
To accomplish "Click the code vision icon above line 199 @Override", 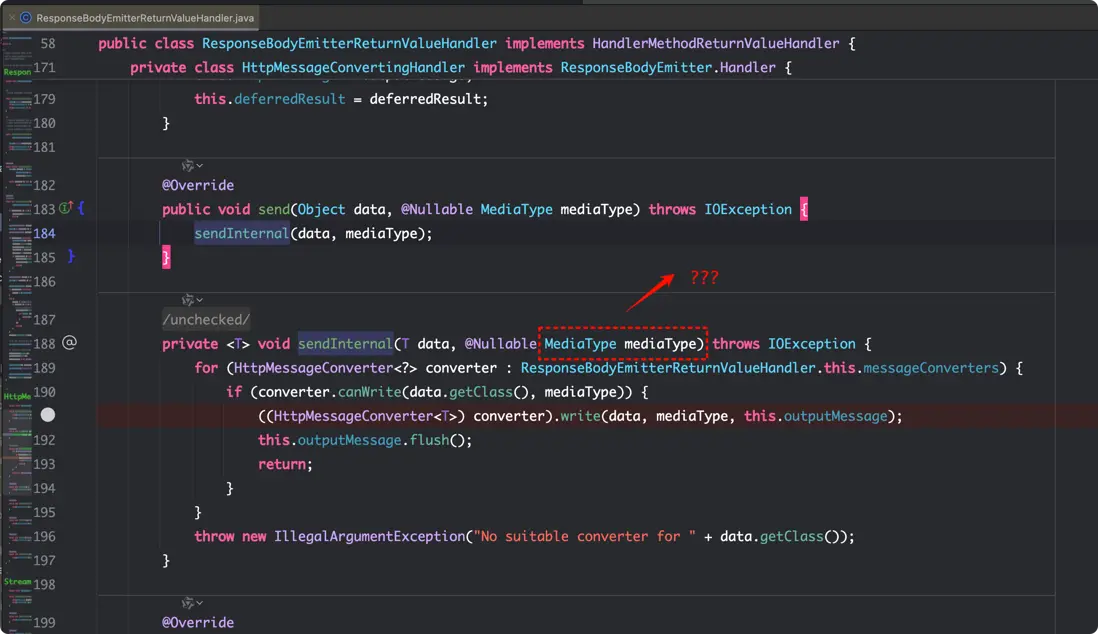I will click(187, 602).
